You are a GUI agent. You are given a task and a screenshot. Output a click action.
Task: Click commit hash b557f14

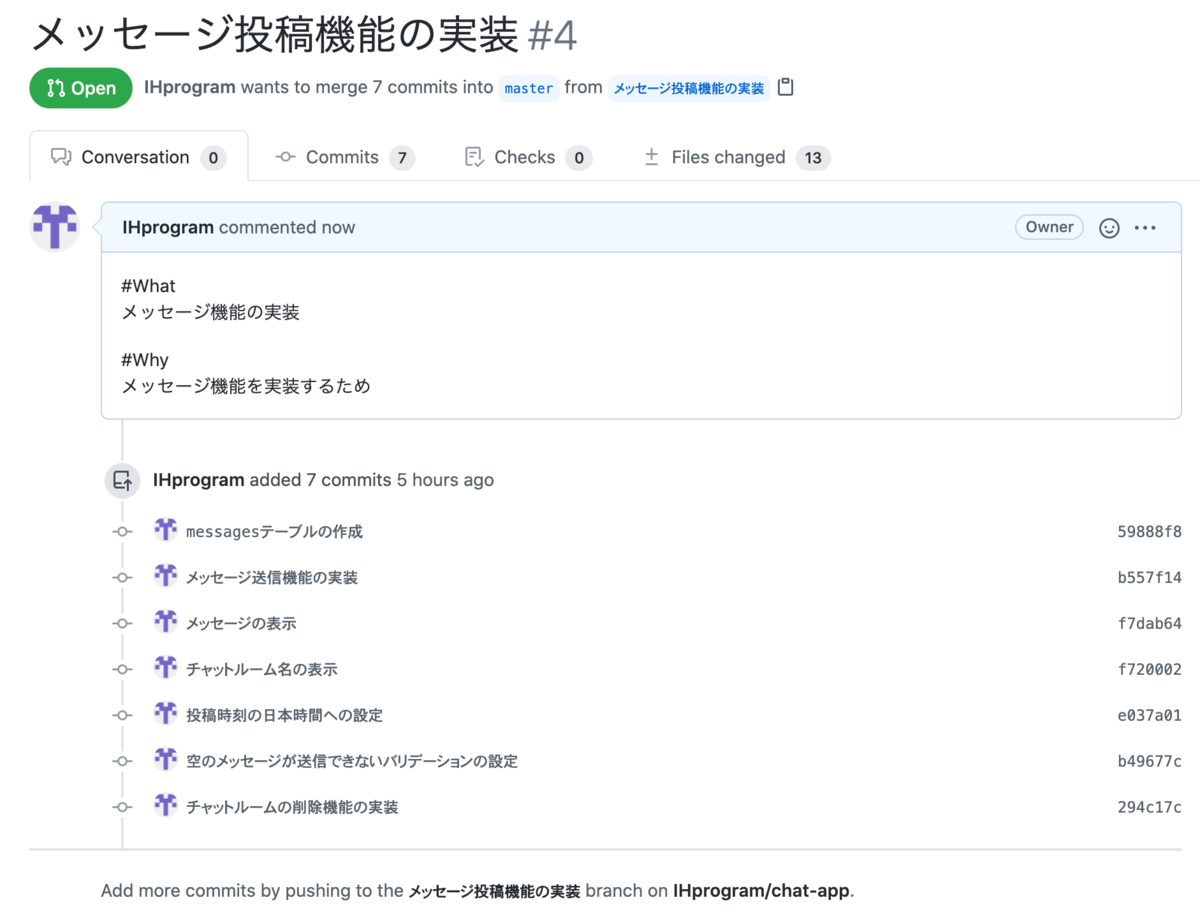coord(1149,578)
